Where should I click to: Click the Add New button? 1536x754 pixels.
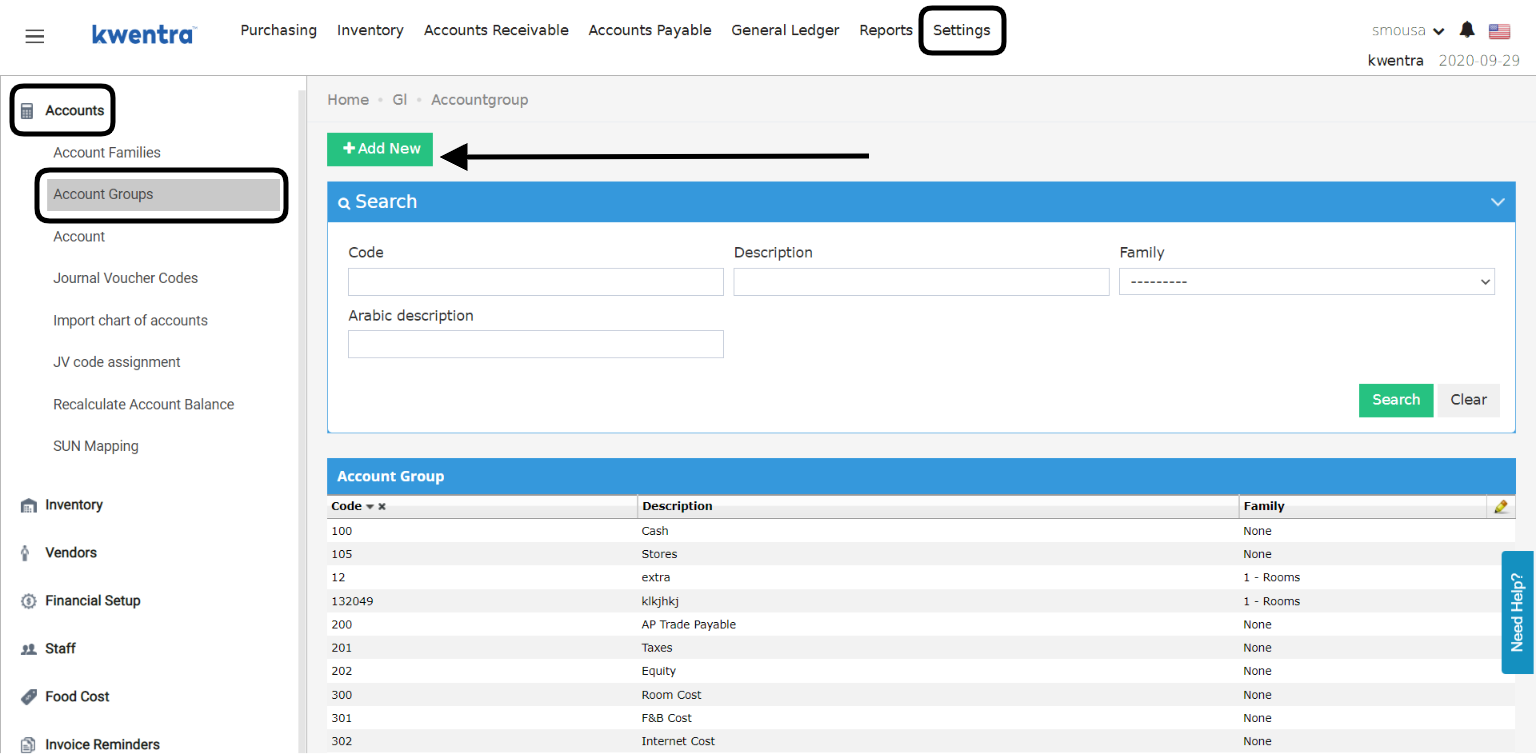click(x=380, y=149)
